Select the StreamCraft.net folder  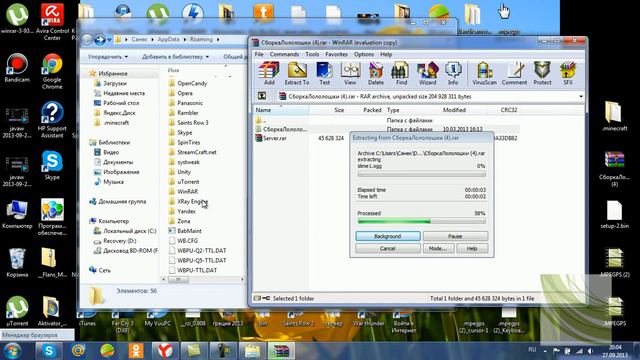click(x=196, y=152)
